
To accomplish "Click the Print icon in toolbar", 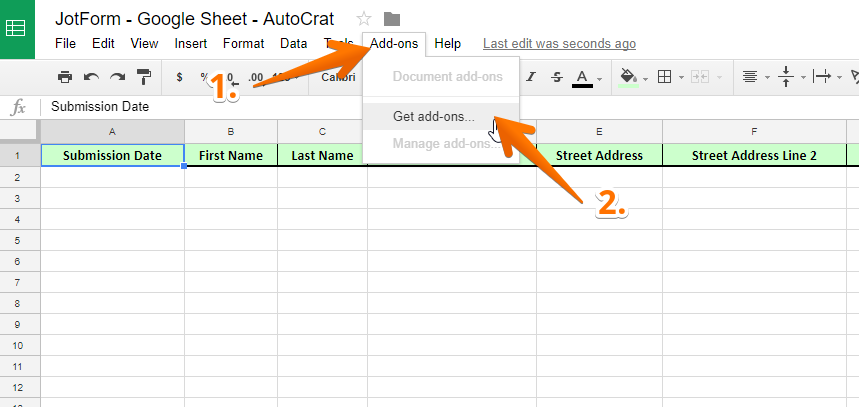I will pyautogui.click(x=65, y=77).
